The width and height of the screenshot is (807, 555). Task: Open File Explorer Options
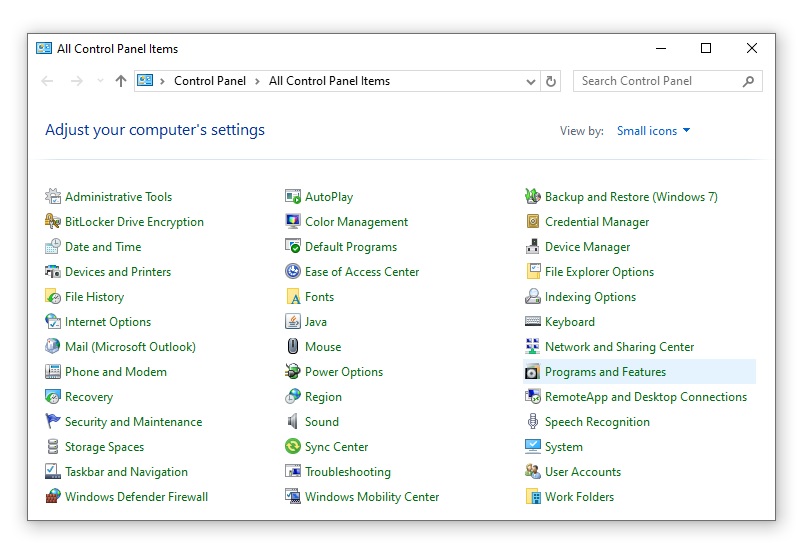pyautogui.click(x=600, y=272)
